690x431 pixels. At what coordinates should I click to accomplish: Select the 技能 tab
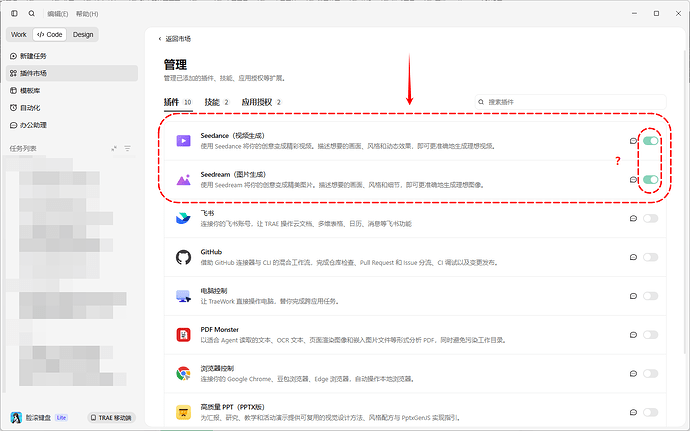click(217, 102)
